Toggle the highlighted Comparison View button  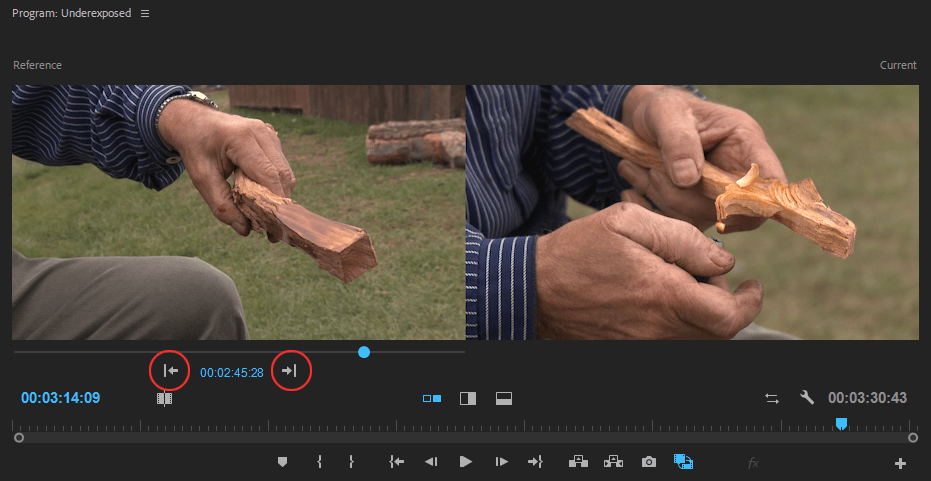(683, 461)
